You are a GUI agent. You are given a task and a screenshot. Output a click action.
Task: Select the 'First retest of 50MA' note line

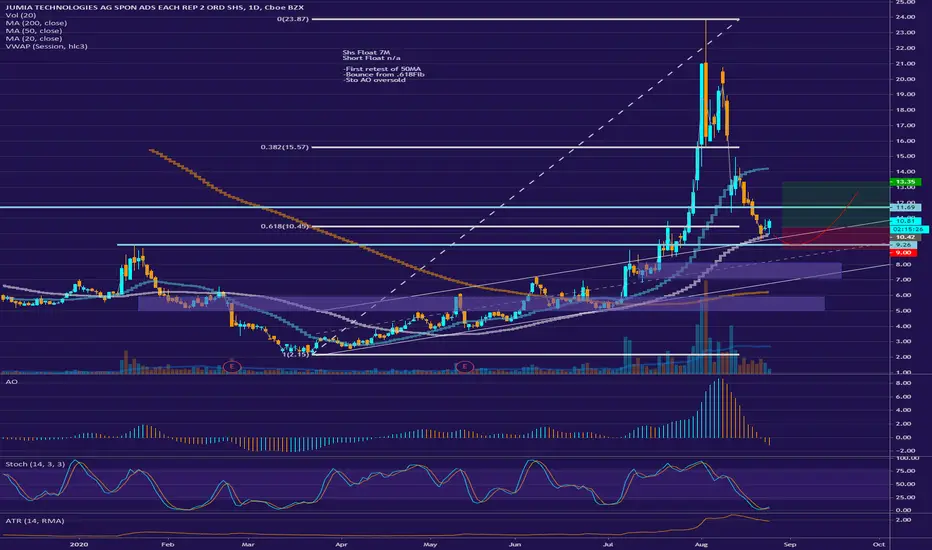[x=382, y=69]
